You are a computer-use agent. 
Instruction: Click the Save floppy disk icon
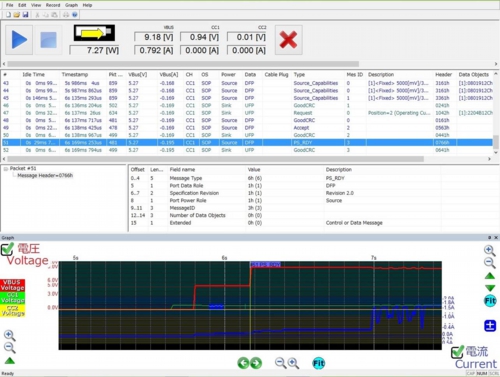point(25,15)
